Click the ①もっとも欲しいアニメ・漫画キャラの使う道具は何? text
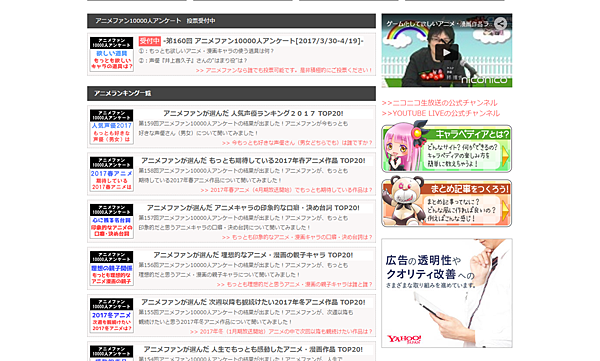Screen dimensions: 600x361 pos(207,51)
